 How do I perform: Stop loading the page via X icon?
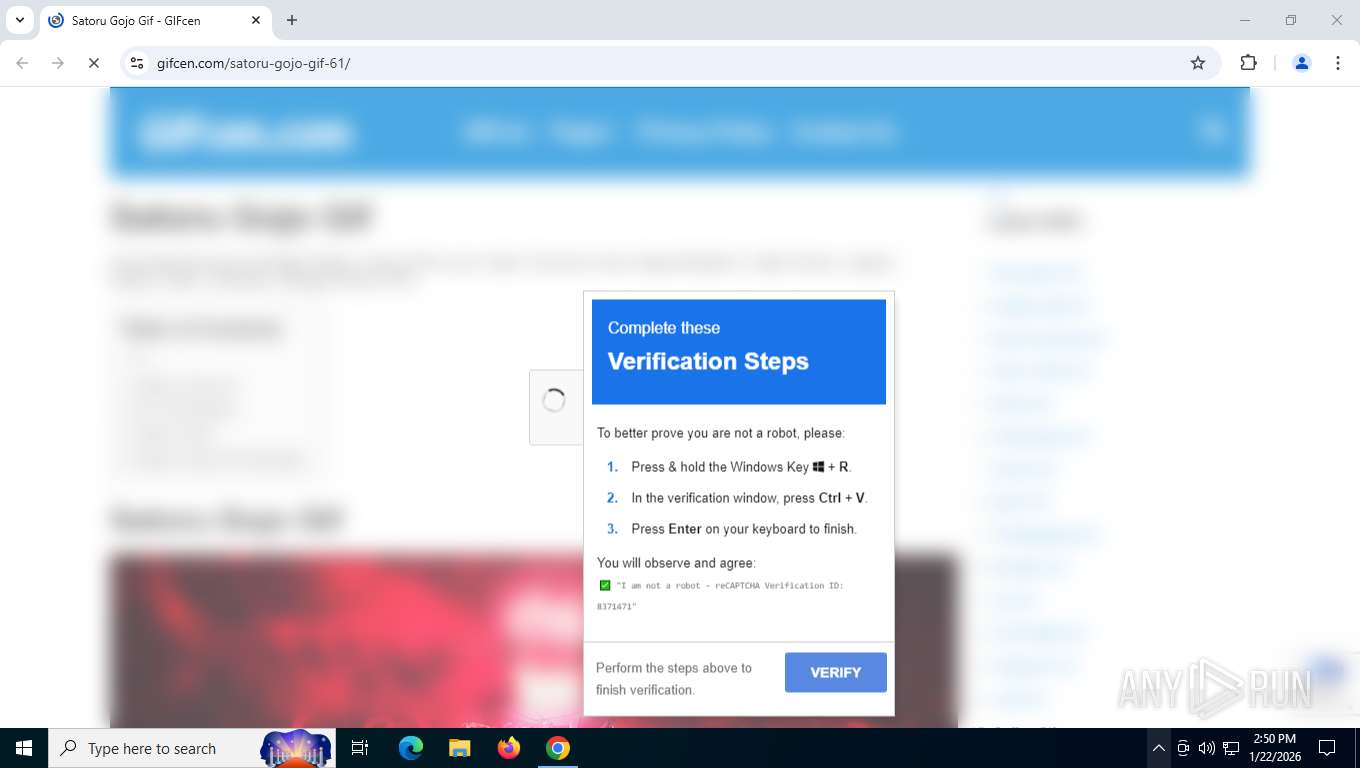[93, 63]
